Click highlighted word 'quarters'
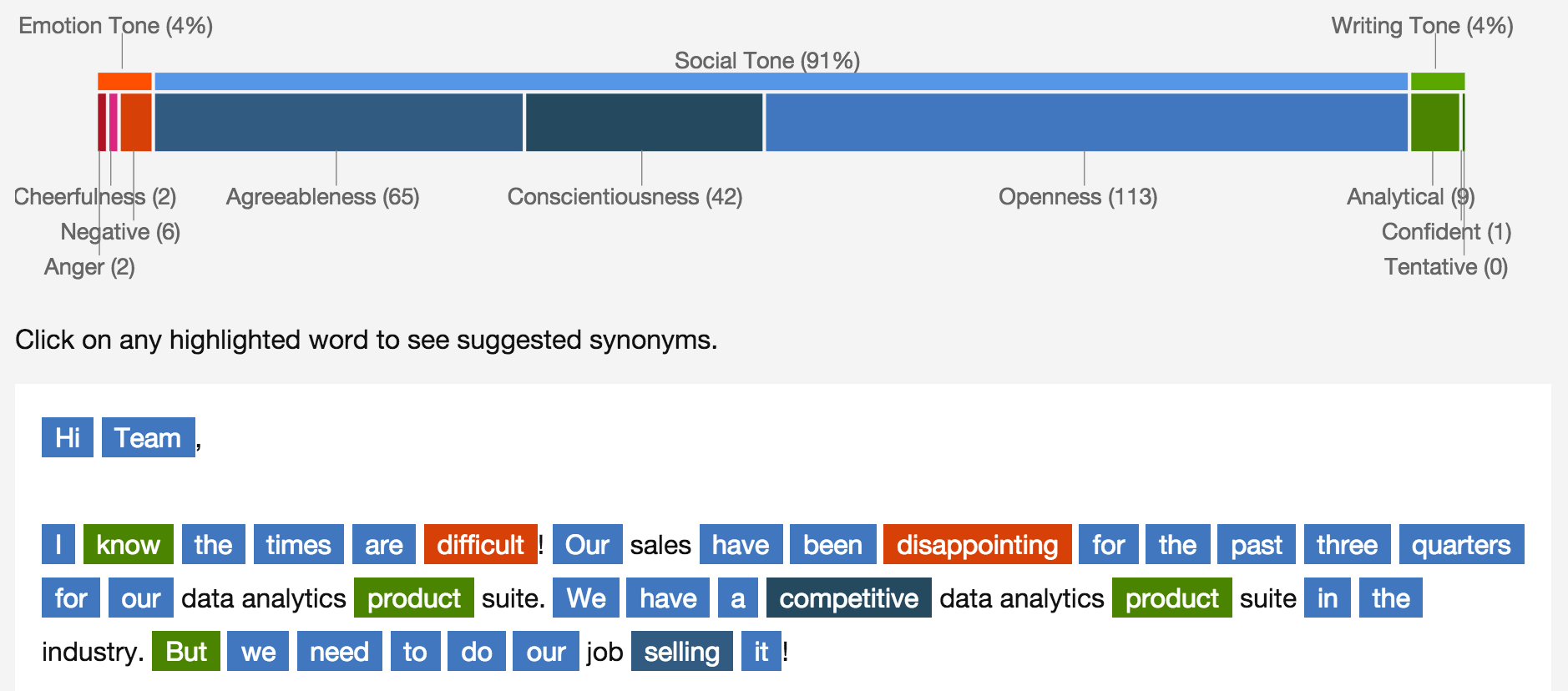The height and width of the screenshot is (691, 1568). coord(1460,545)
